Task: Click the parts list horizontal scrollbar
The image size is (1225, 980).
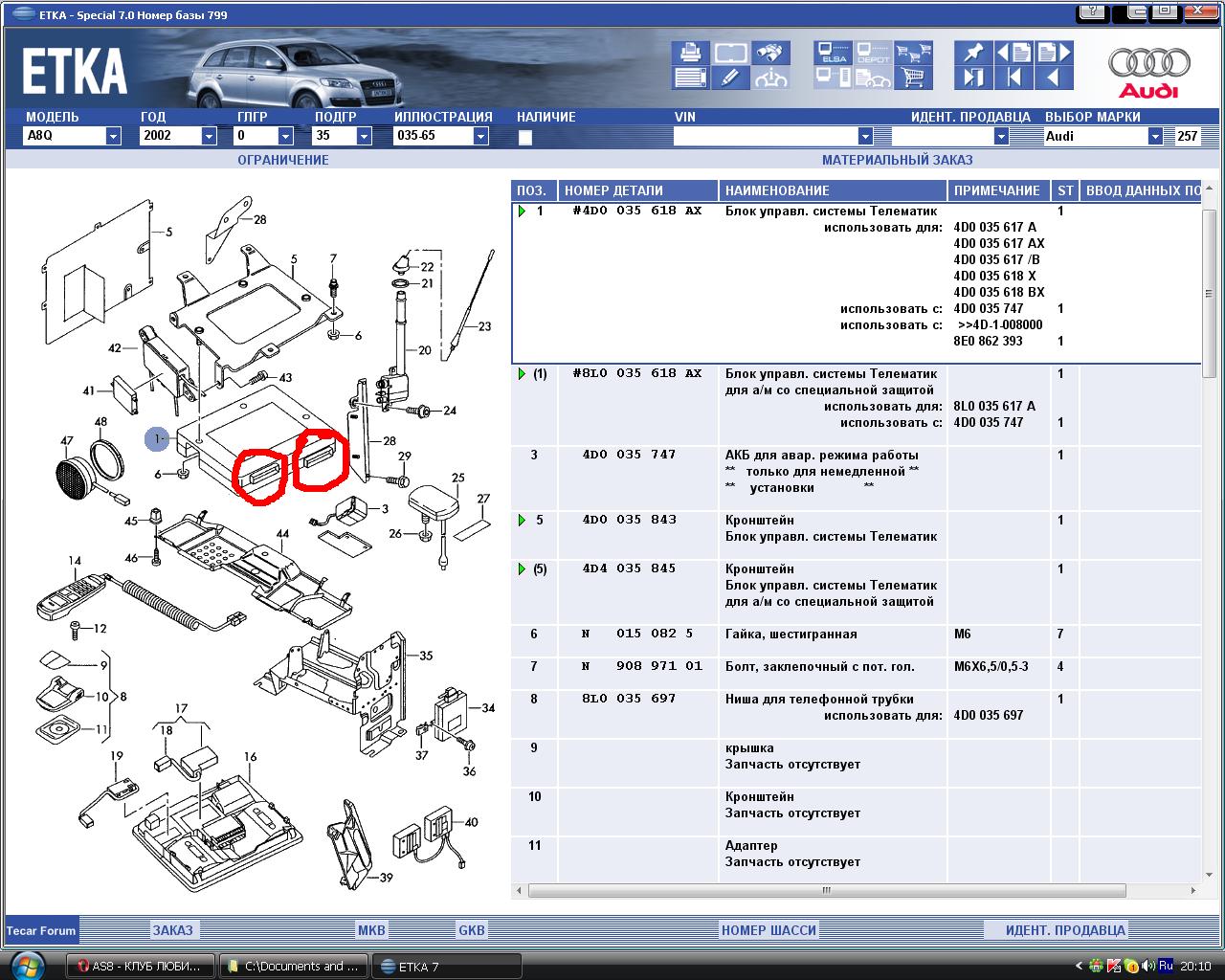Action: tap(825, 890)
